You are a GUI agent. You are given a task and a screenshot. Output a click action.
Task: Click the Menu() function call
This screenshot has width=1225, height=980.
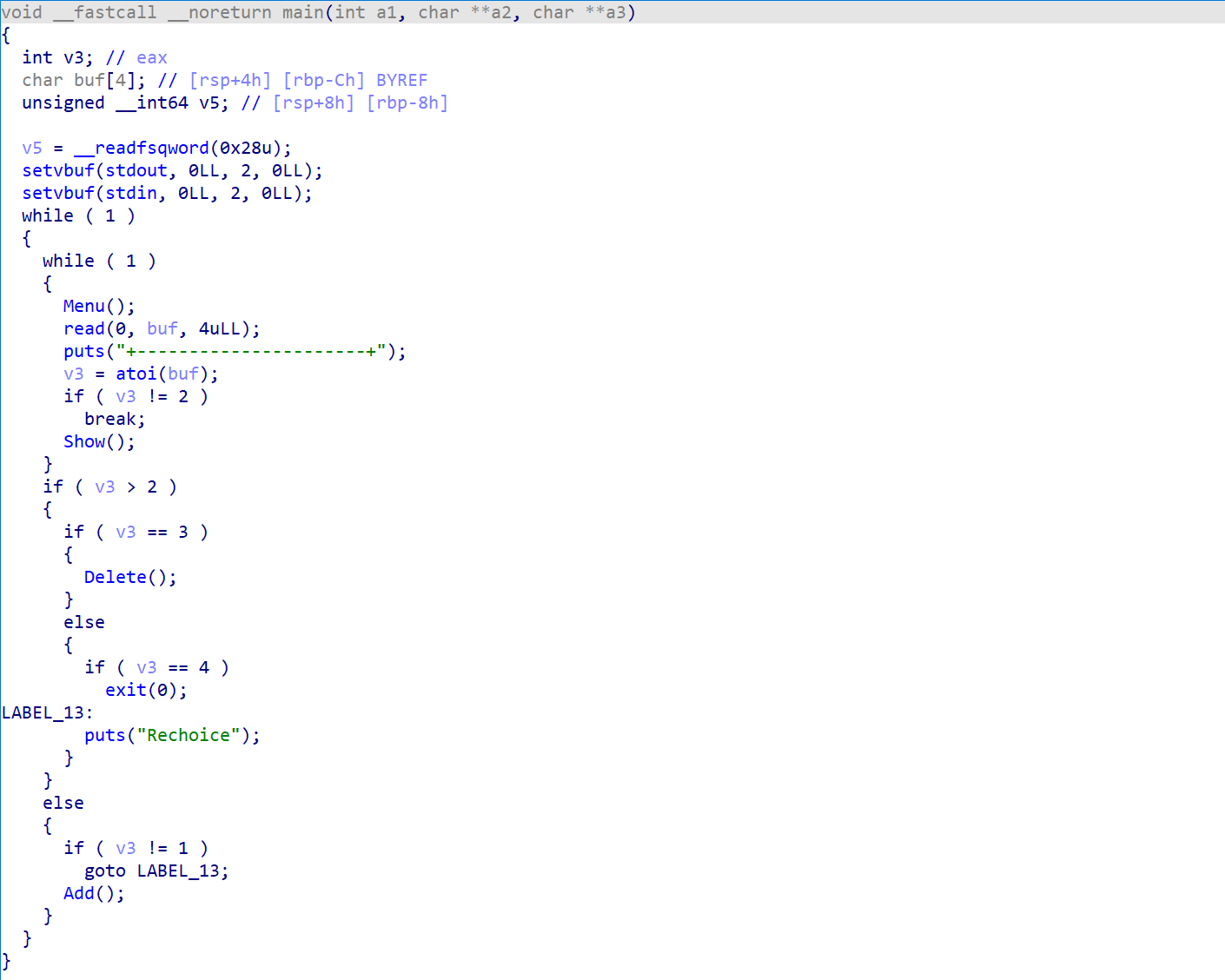coord(84,307)
